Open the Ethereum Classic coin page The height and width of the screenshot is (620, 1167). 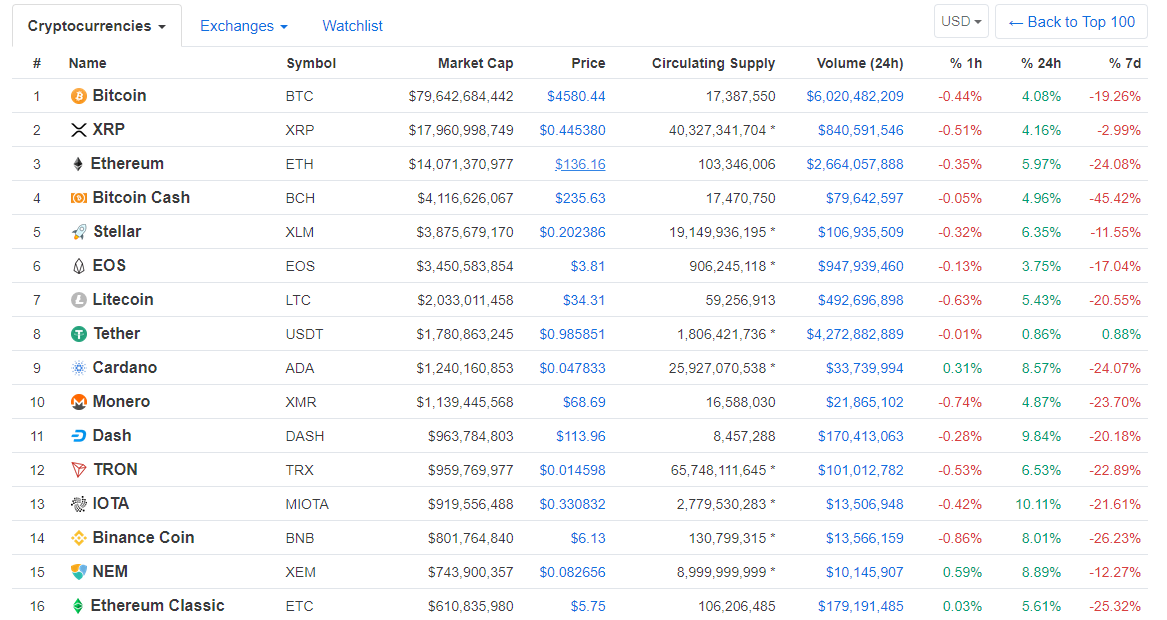[x=157, y=606]
